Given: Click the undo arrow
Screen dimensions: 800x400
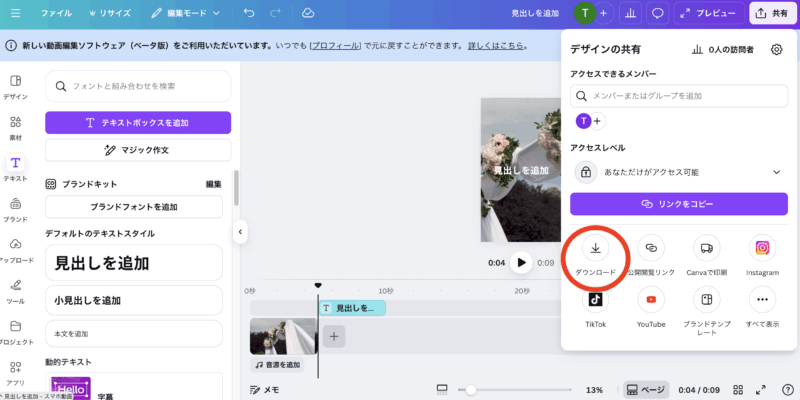Looking at the screenshot, I should coord(249,13).
